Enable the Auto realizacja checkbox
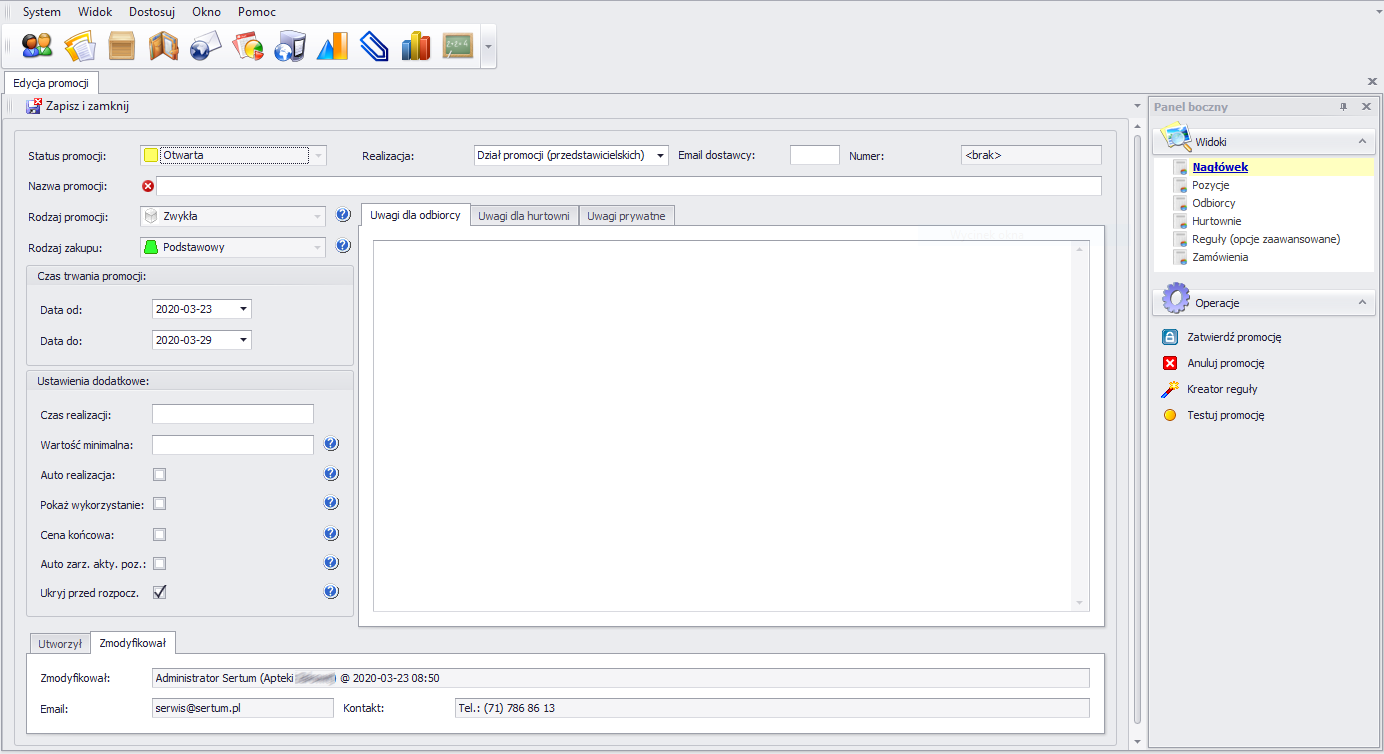Image resolution: width=1384 pixels, height=754 pixels. point(159,474)
